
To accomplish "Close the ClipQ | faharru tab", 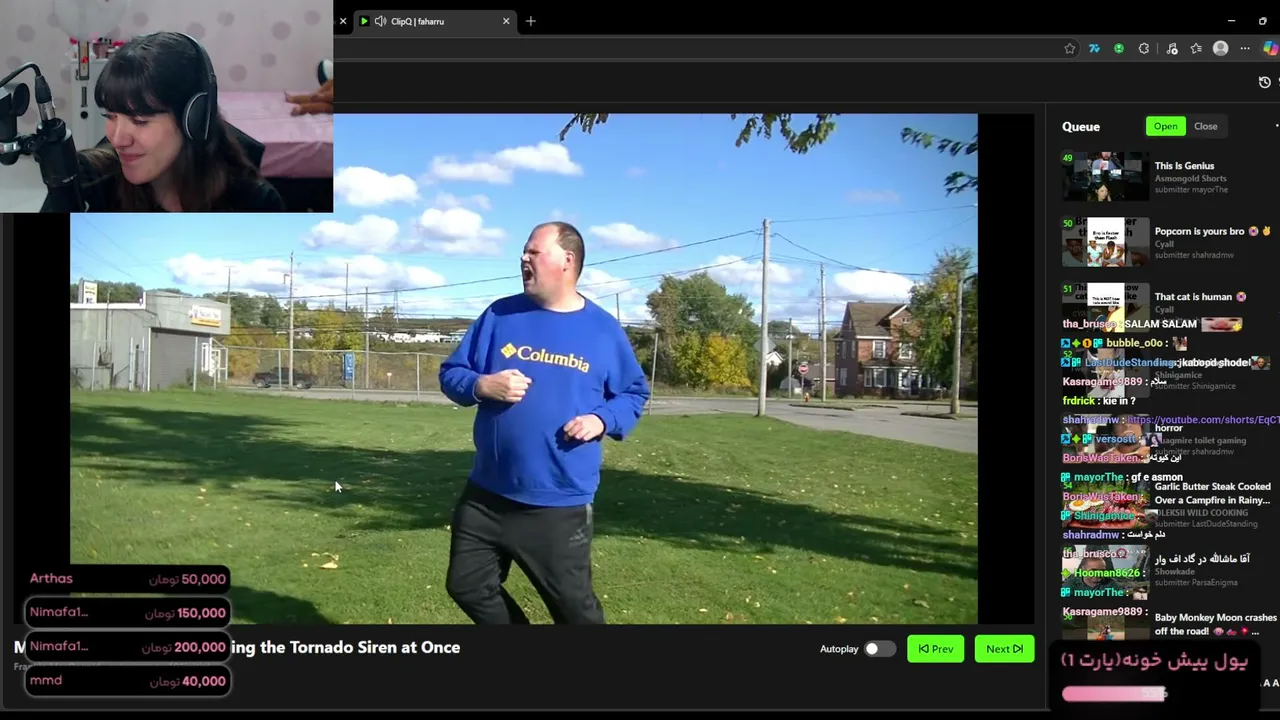I will tap(506, 21).
